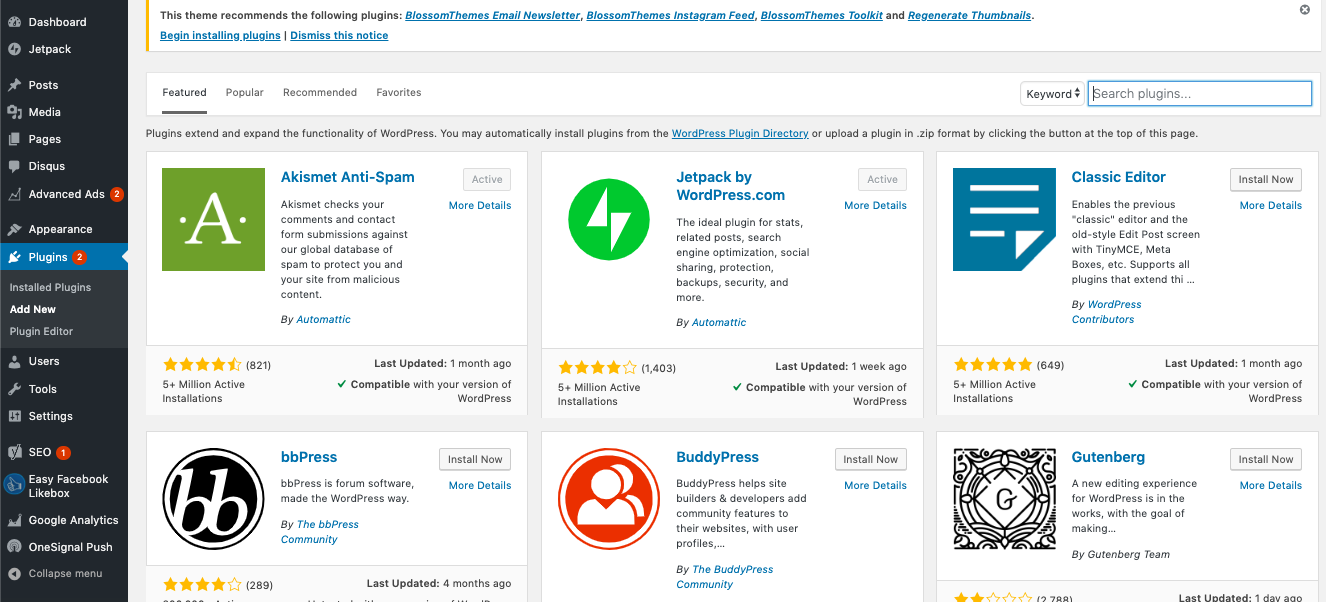Screen dimensions: 1326x602
Task: Click the OneSignal Push icon
Action: [14, 547]
